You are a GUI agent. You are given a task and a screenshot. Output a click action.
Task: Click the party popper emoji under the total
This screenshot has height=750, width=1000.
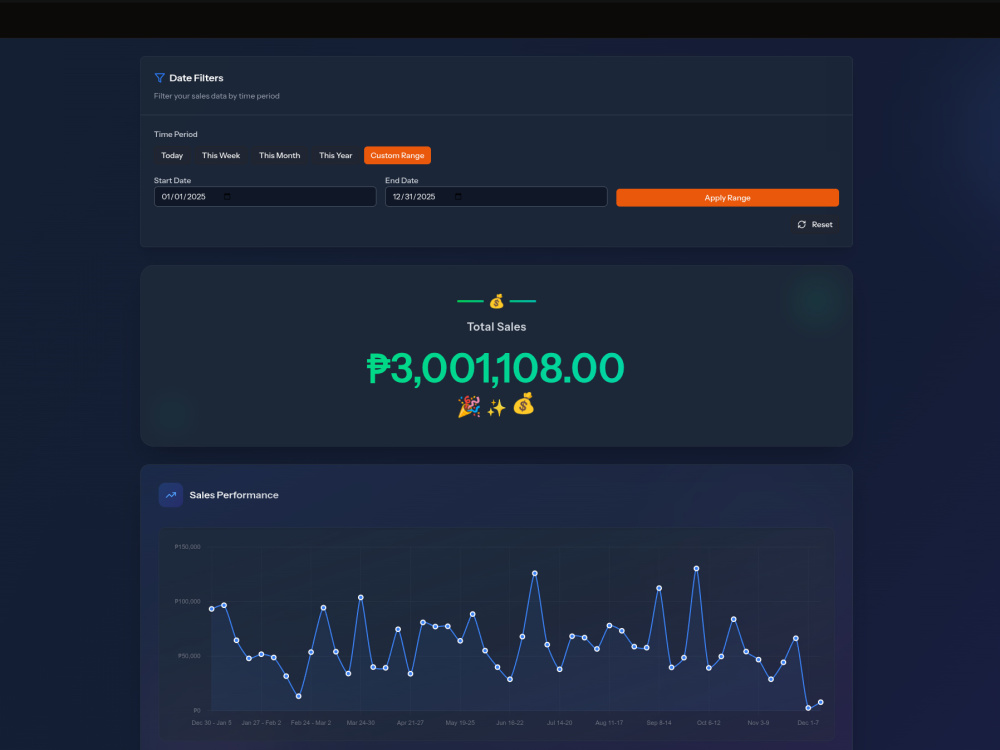pyautogui.click(x=469, y=406)
